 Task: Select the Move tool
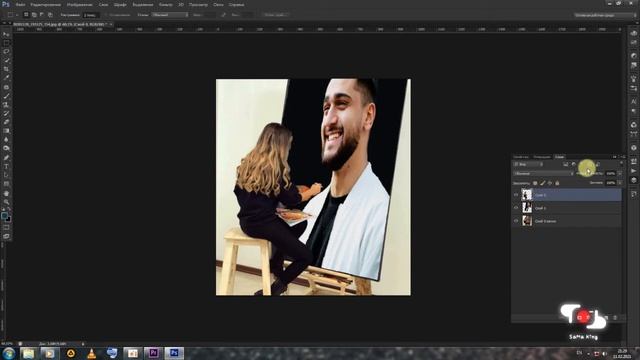tap(6, 34)
